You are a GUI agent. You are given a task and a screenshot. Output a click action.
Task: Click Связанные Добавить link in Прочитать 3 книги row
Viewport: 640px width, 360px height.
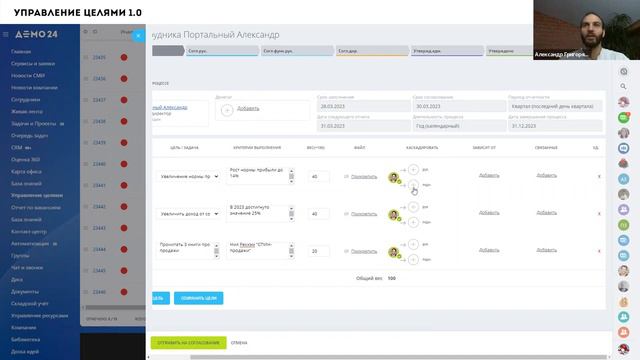click(x=546, y=250)
